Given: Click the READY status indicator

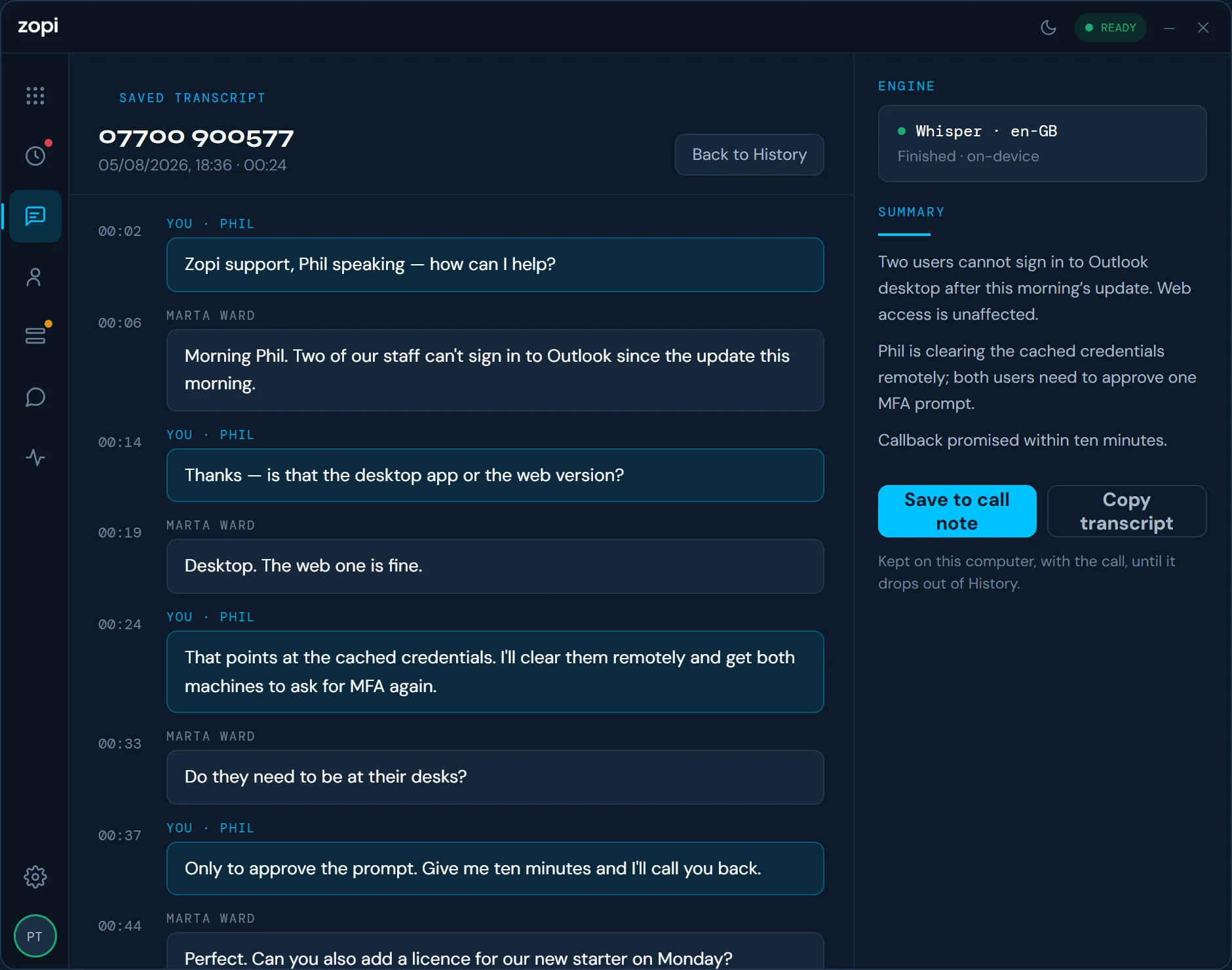Looking at the screenshot, I should coord(1110,28).
